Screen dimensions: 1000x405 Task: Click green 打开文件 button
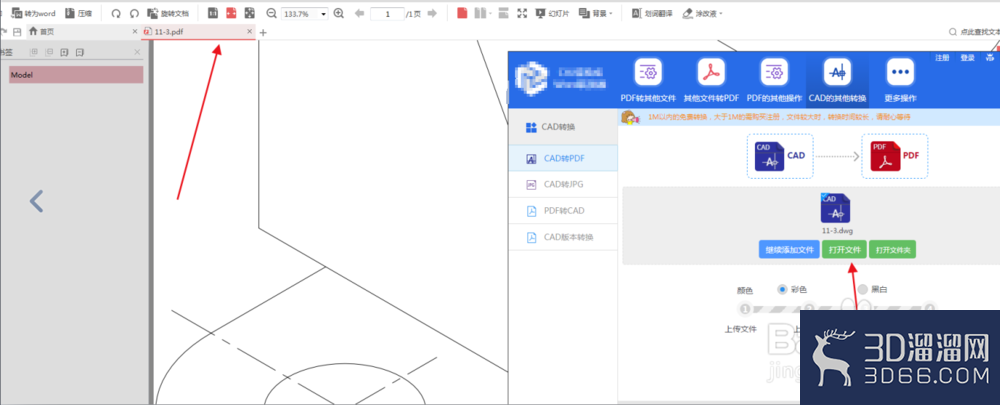(x=844, y=250)
